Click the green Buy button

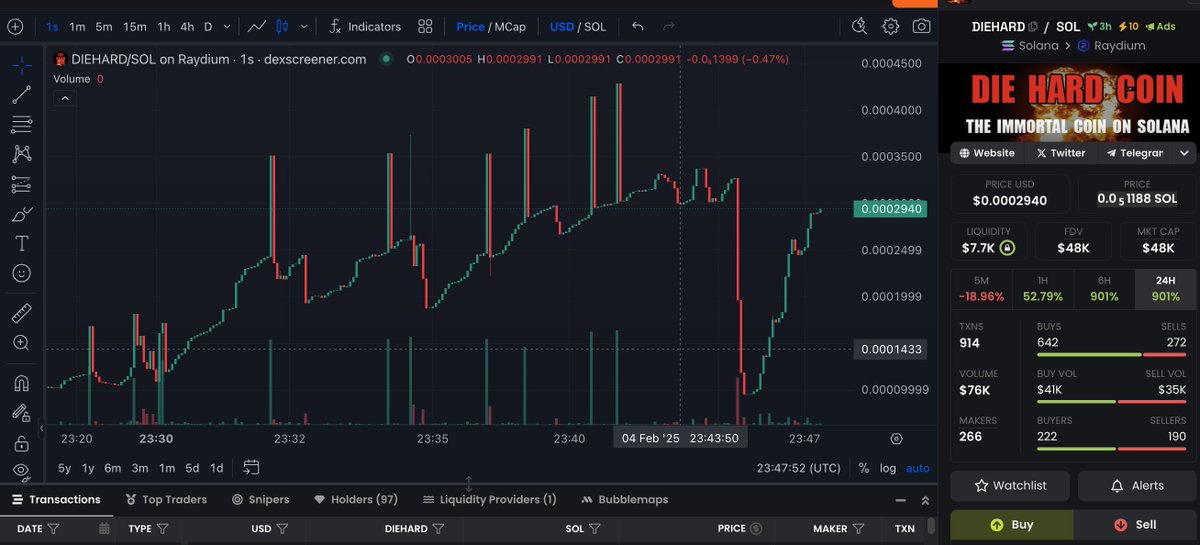click(1011, 524)
